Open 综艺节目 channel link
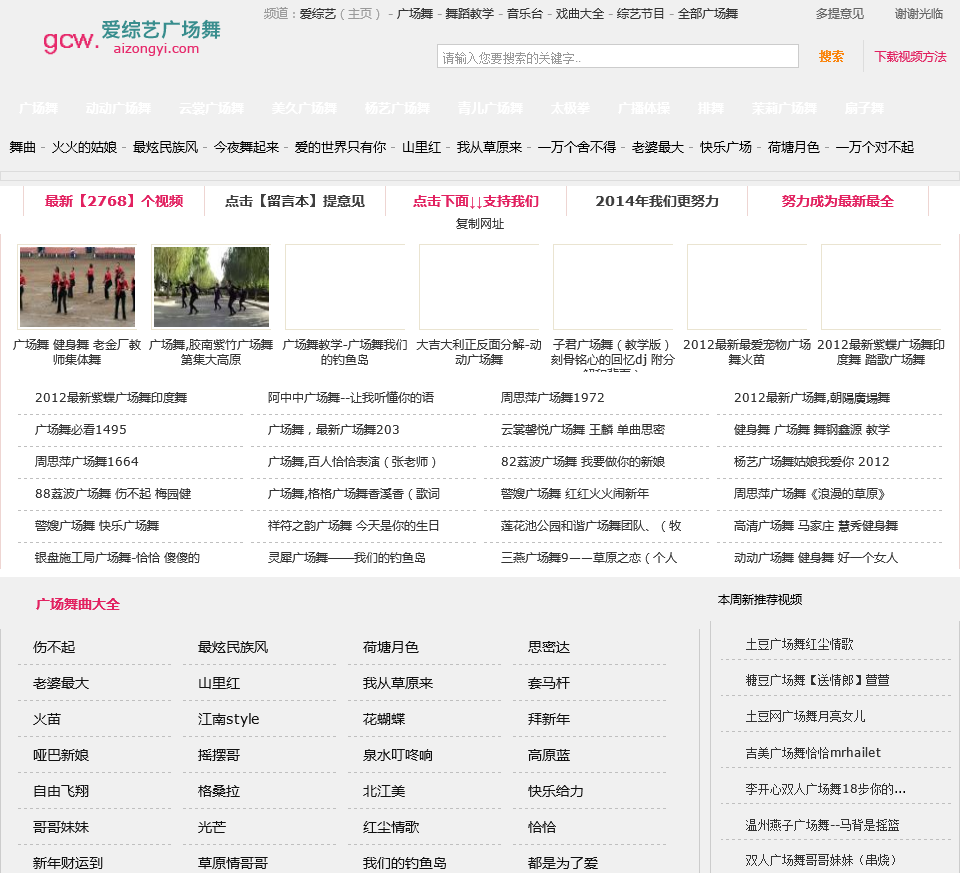 [x=640, y=13]
